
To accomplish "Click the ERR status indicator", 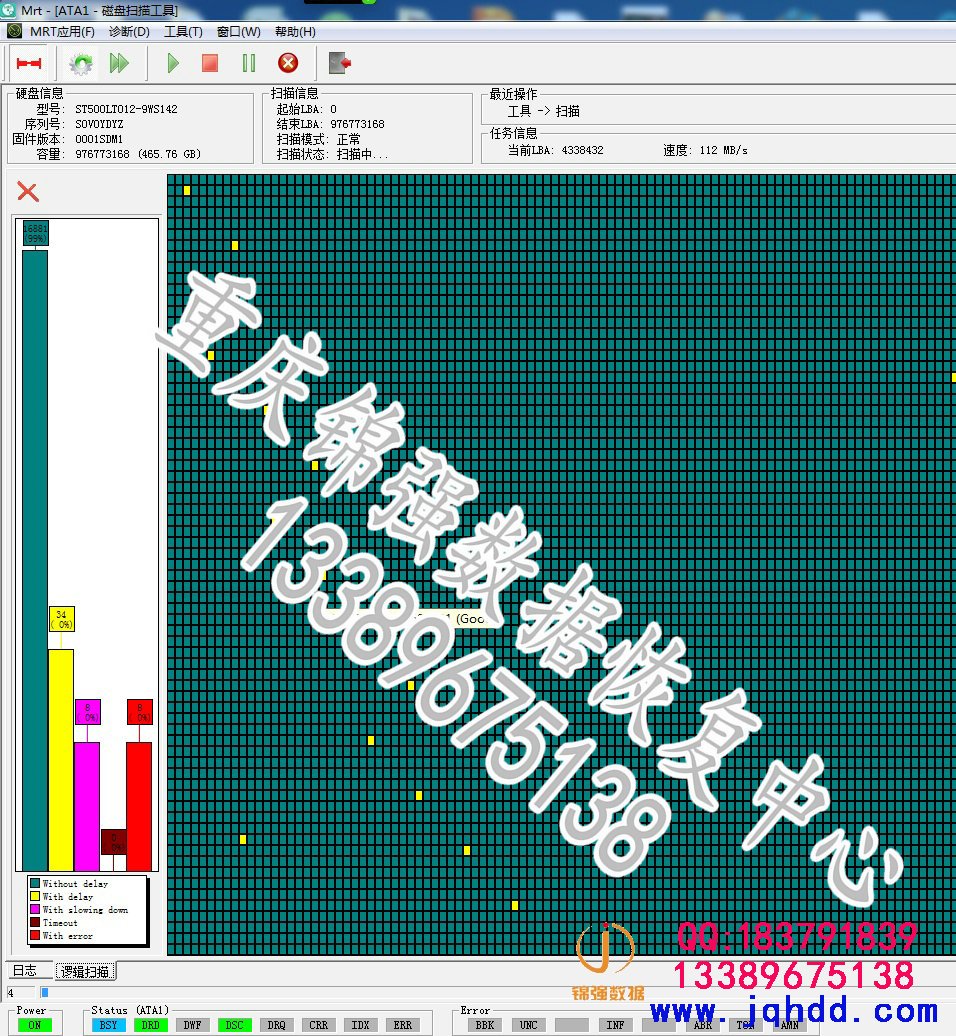I will tap(402, 1025).
